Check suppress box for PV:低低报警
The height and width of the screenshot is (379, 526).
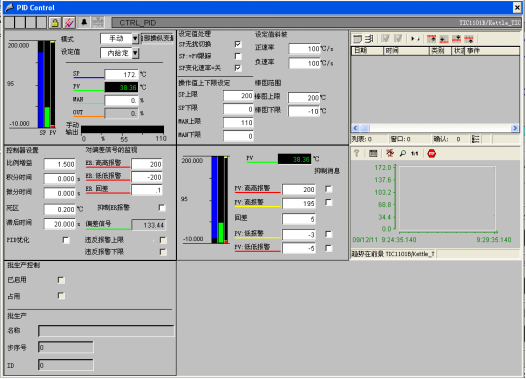click(x=329, y=248)
